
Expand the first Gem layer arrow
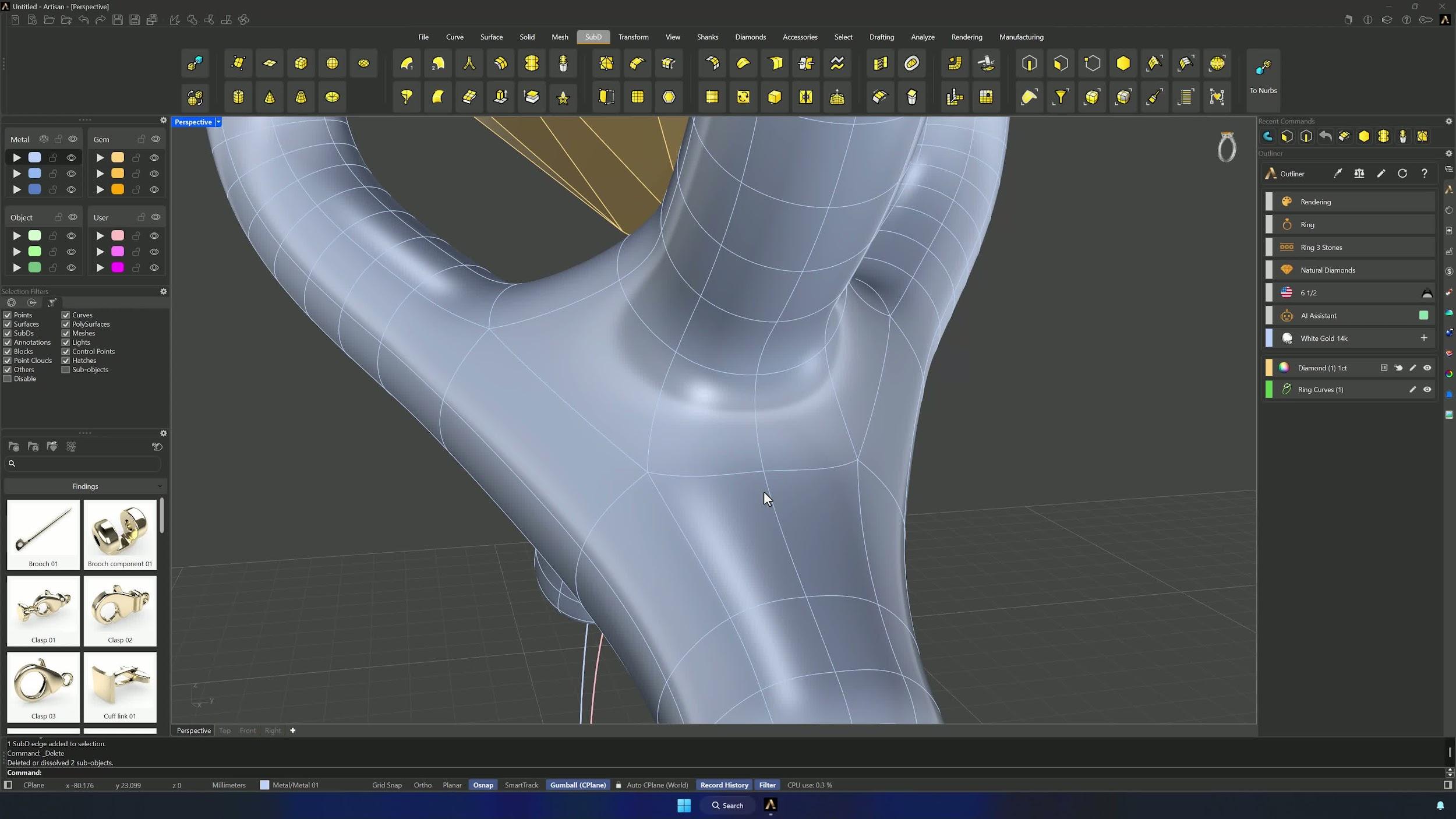click(x=100, y=158)
